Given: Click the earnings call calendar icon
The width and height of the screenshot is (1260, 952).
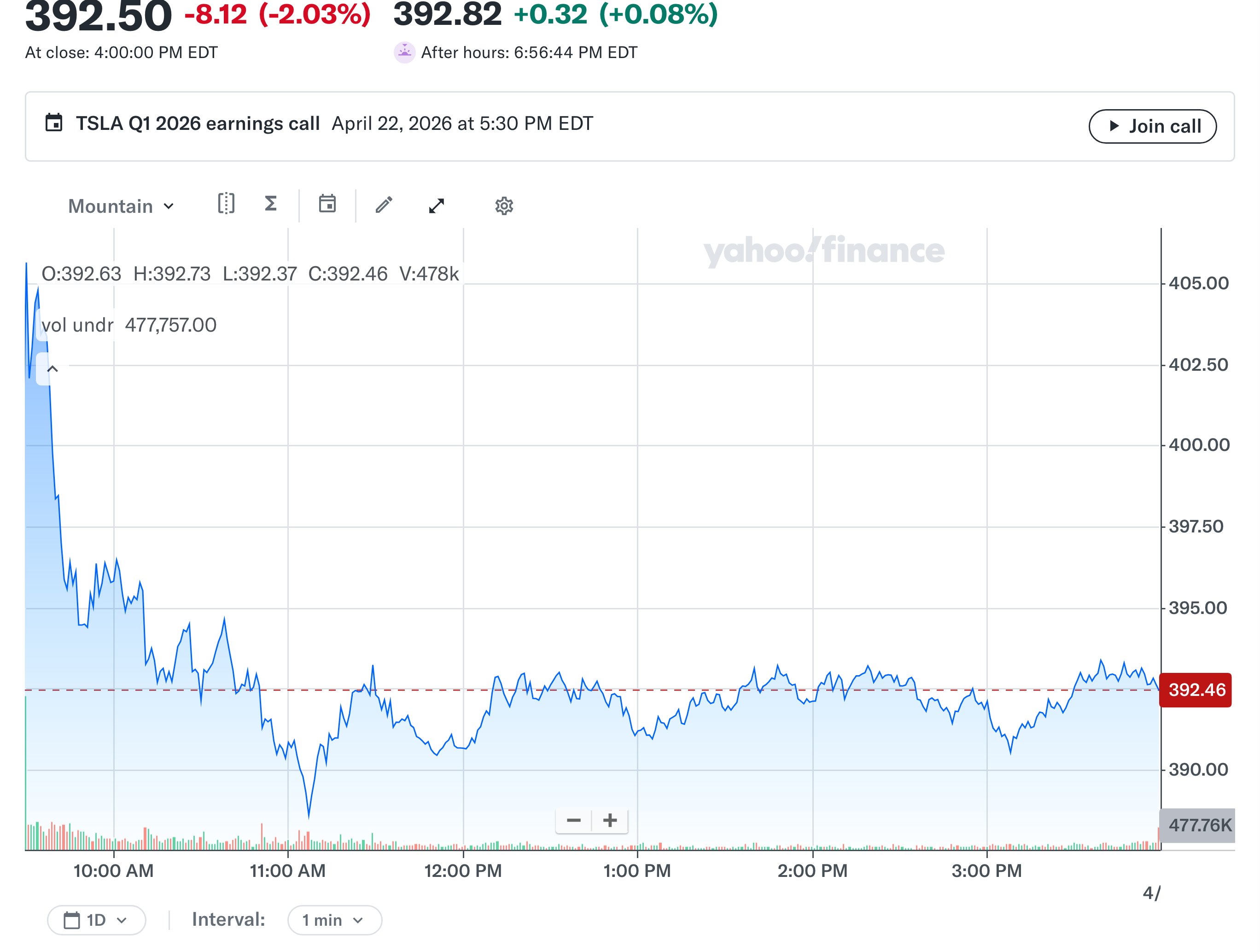Looking at the screenshot, I should (x=54, y=123).
